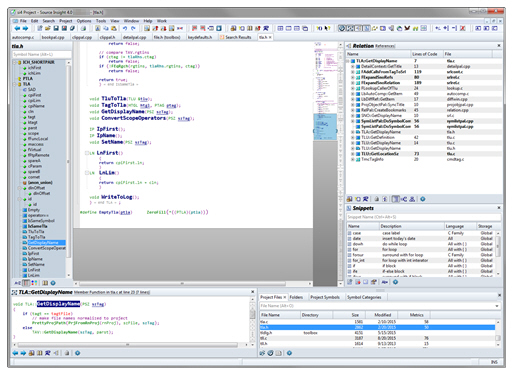Screen dimensions: 515x376
Task: Sort project files by Modified column
Action: click(382, 315)
